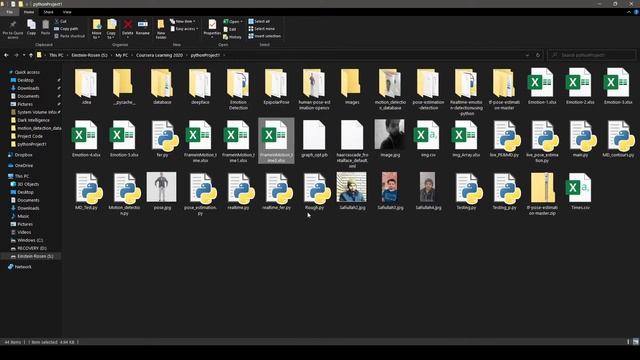Click the History command
The height and width of the screenshot is (360, 640).
coord(233,37)
